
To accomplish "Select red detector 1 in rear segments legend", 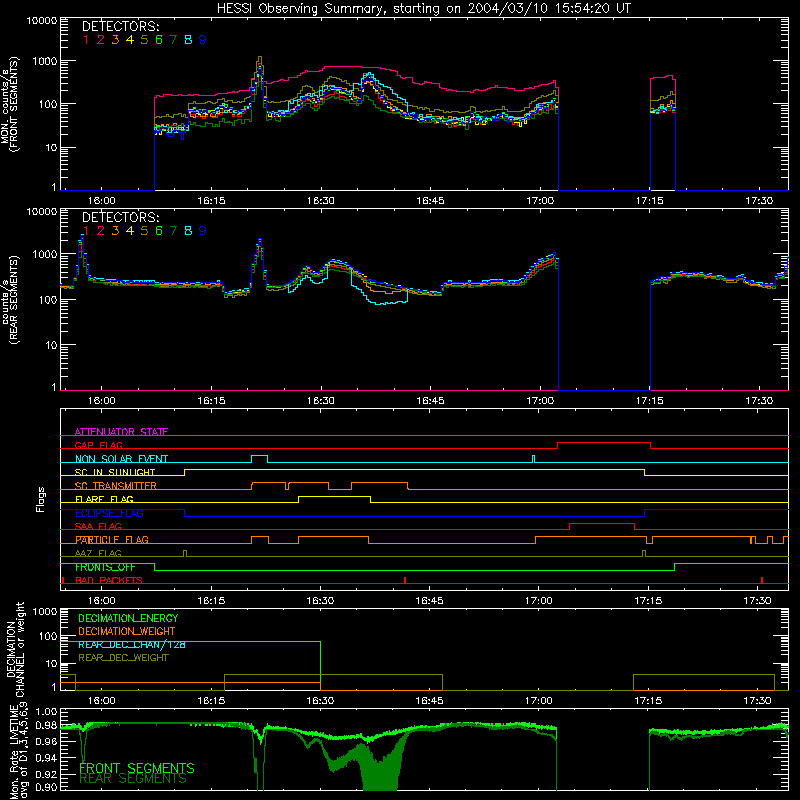I will coord(86,231).
